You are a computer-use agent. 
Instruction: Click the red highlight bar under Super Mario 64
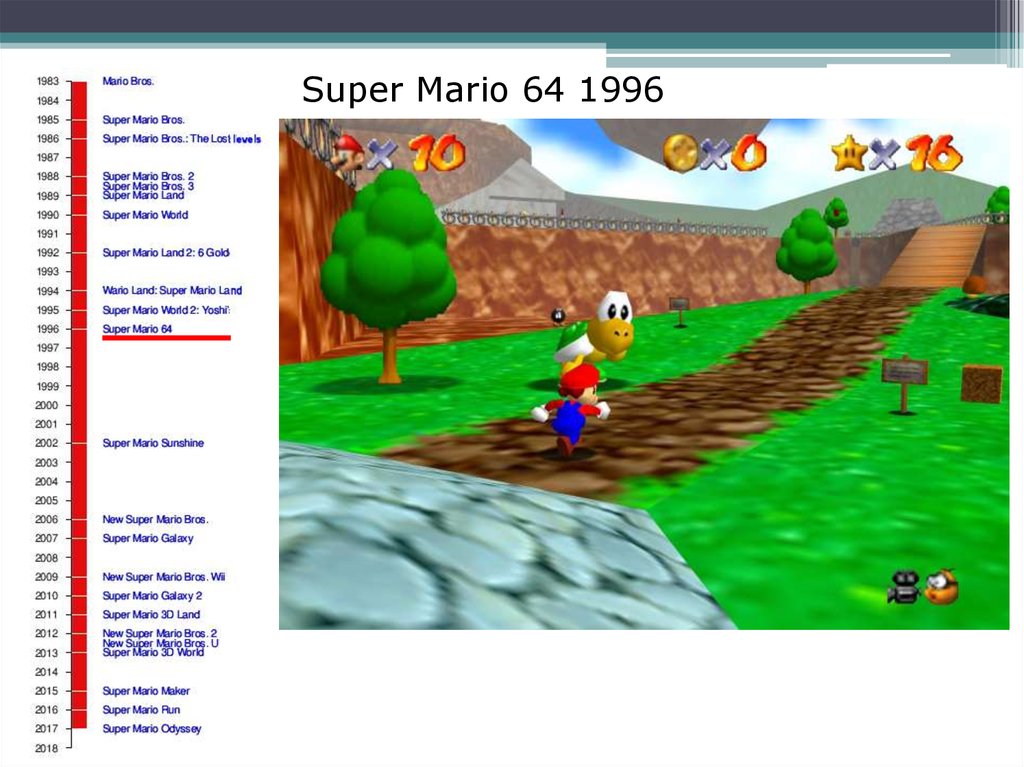167,338
